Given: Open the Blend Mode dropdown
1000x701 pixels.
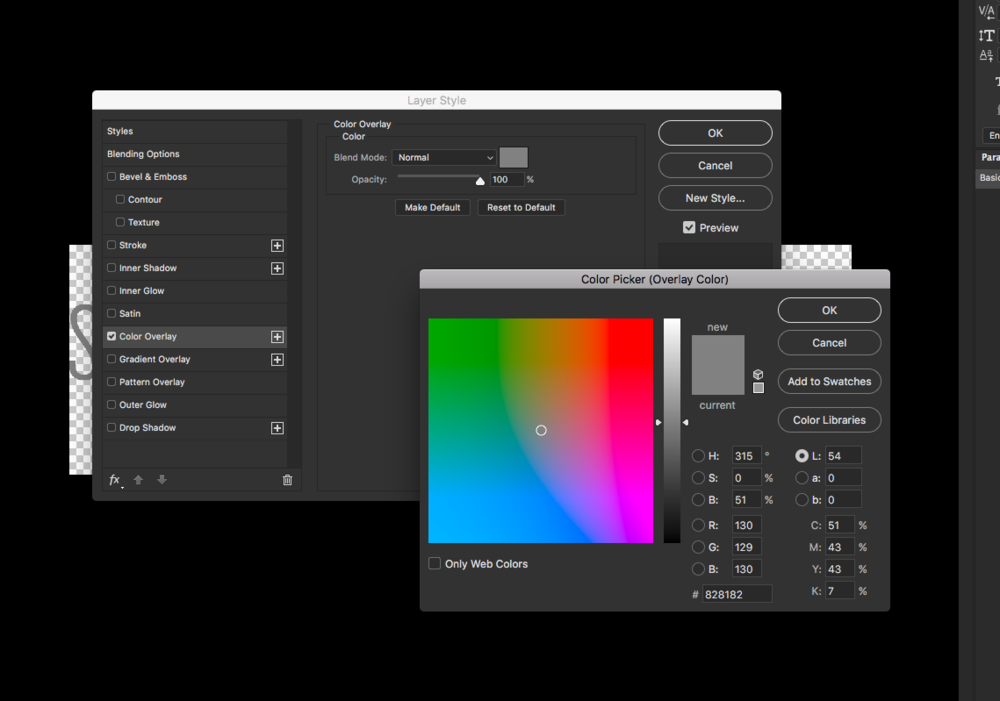Looking at the screenshot, I should click(444, 157).
